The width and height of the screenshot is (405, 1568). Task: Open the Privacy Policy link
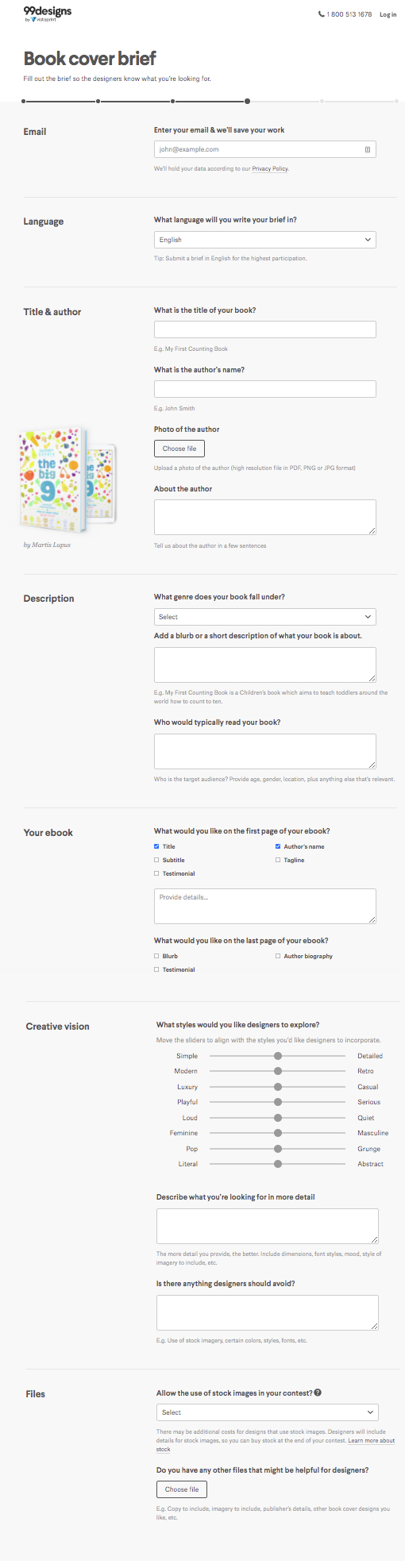point(270,169)
